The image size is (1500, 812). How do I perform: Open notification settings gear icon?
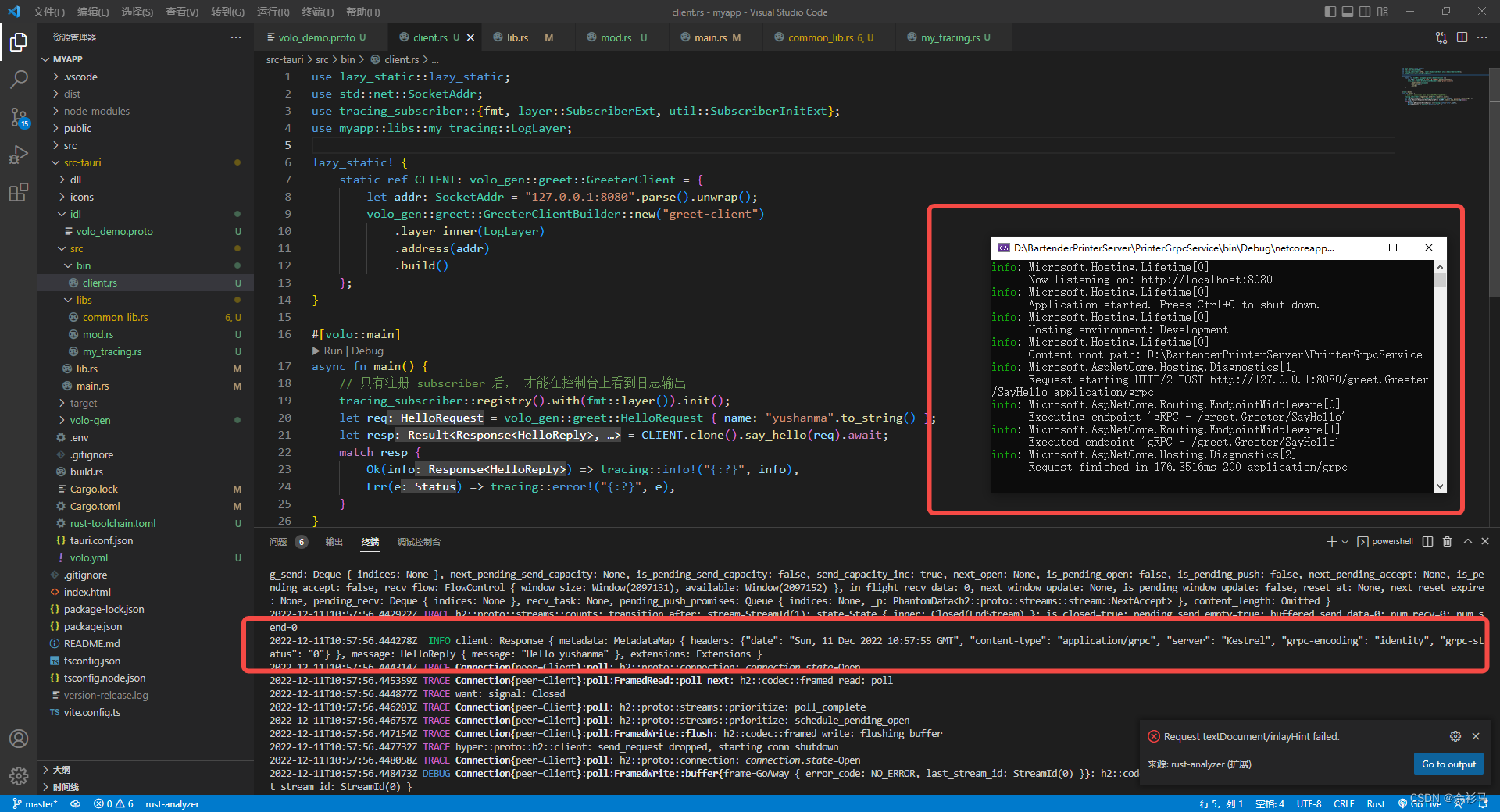tap(1455, 736)
